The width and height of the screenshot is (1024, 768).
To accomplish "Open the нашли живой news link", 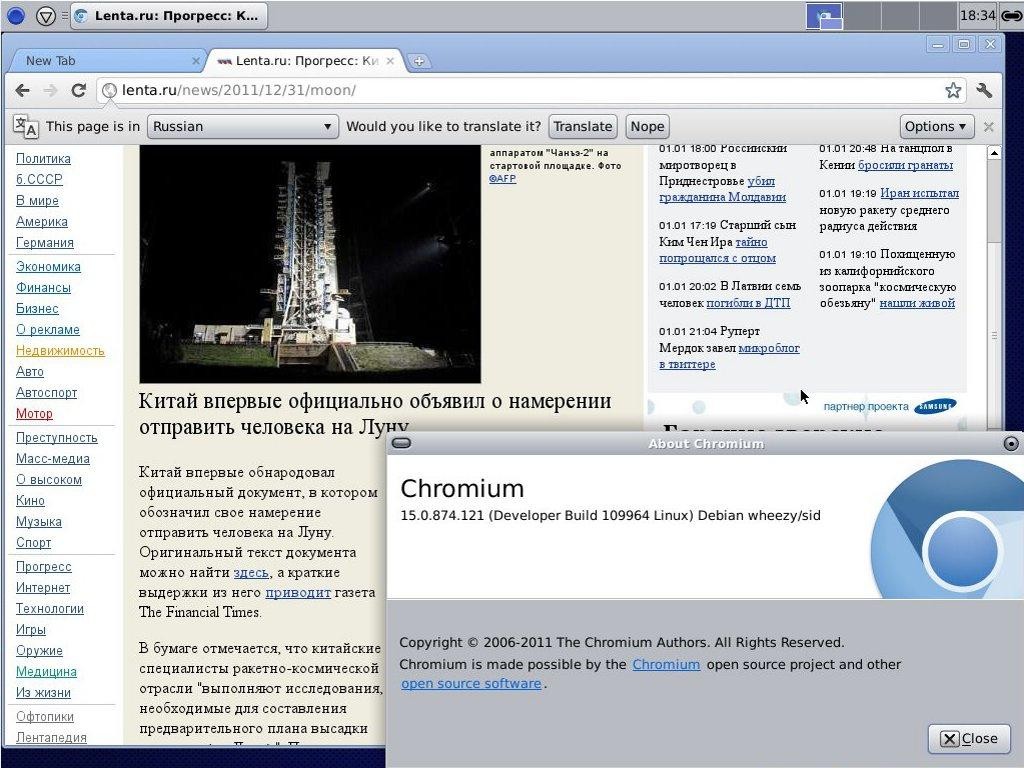I will point(917,303).
